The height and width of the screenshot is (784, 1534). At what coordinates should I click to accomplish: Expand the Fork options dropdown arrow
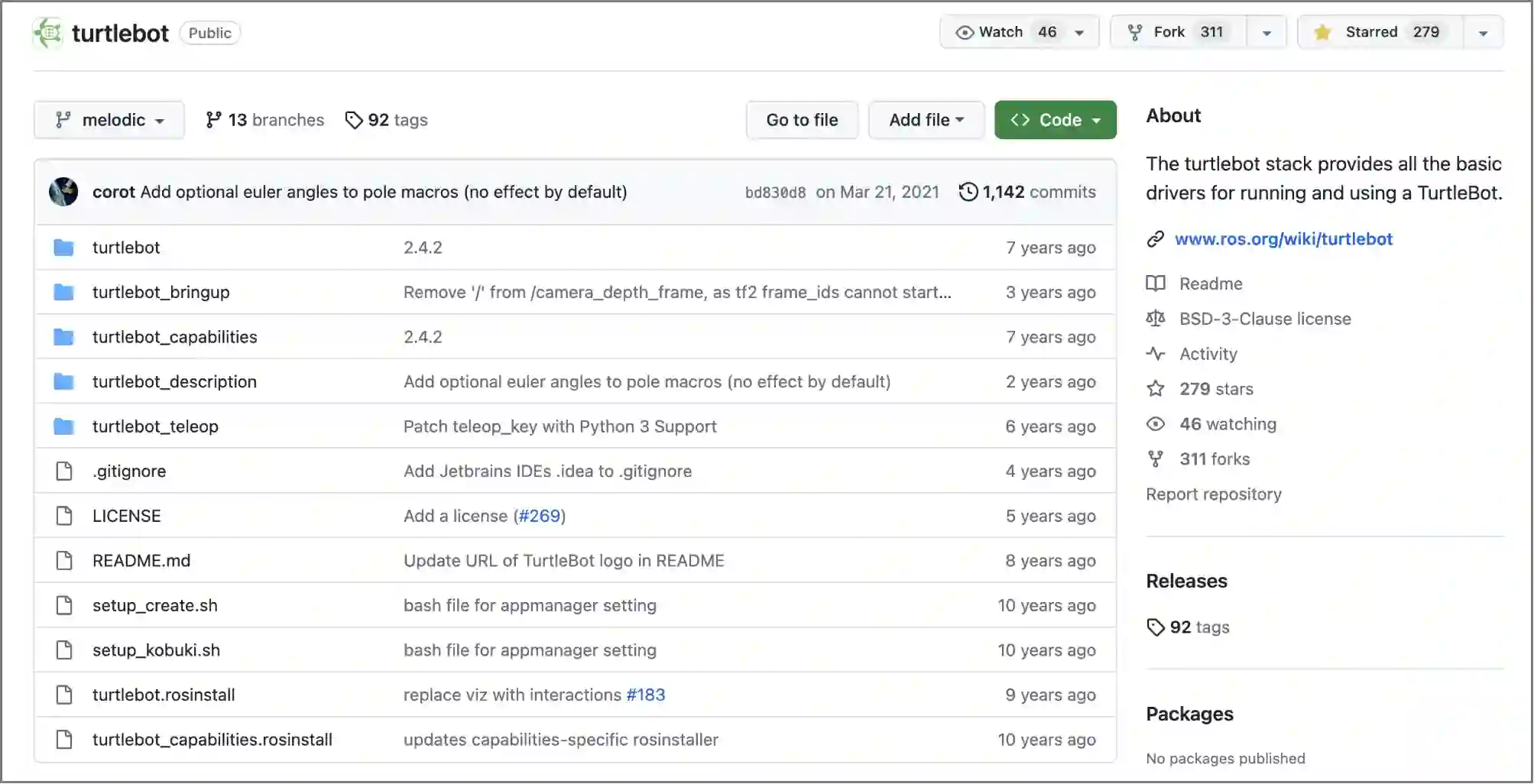1266,33
